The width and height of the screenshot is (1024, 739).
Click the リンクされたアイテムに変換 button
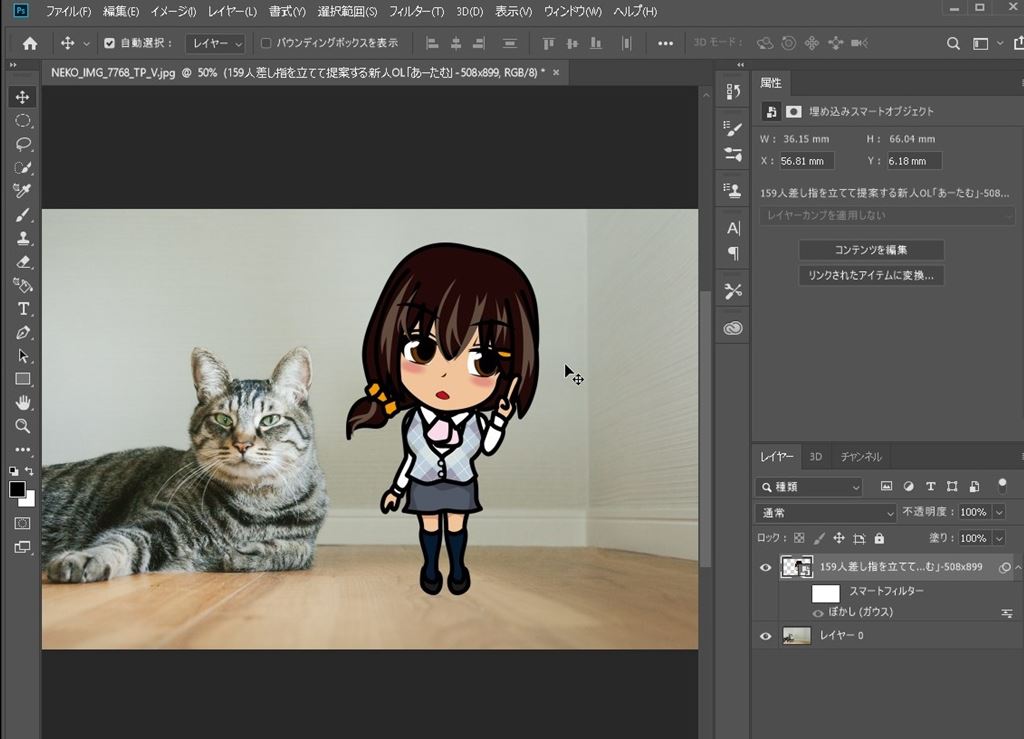(871, 275)
